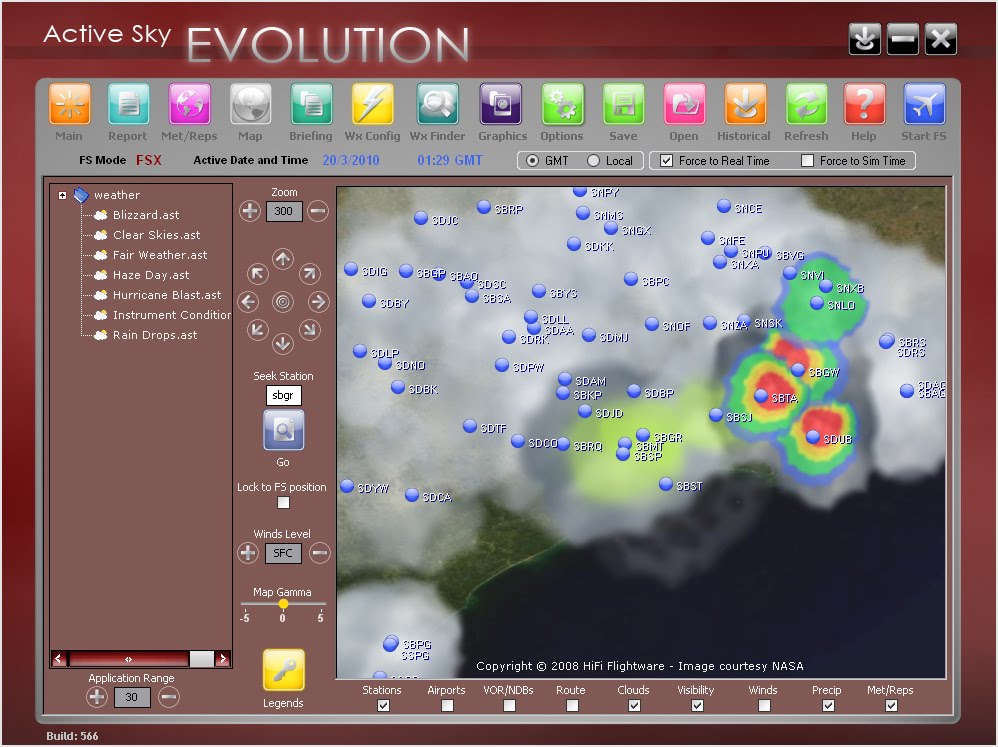Toggle the Visibility layer checkbox
The image size is (998, 747).
tap(697, 705)
